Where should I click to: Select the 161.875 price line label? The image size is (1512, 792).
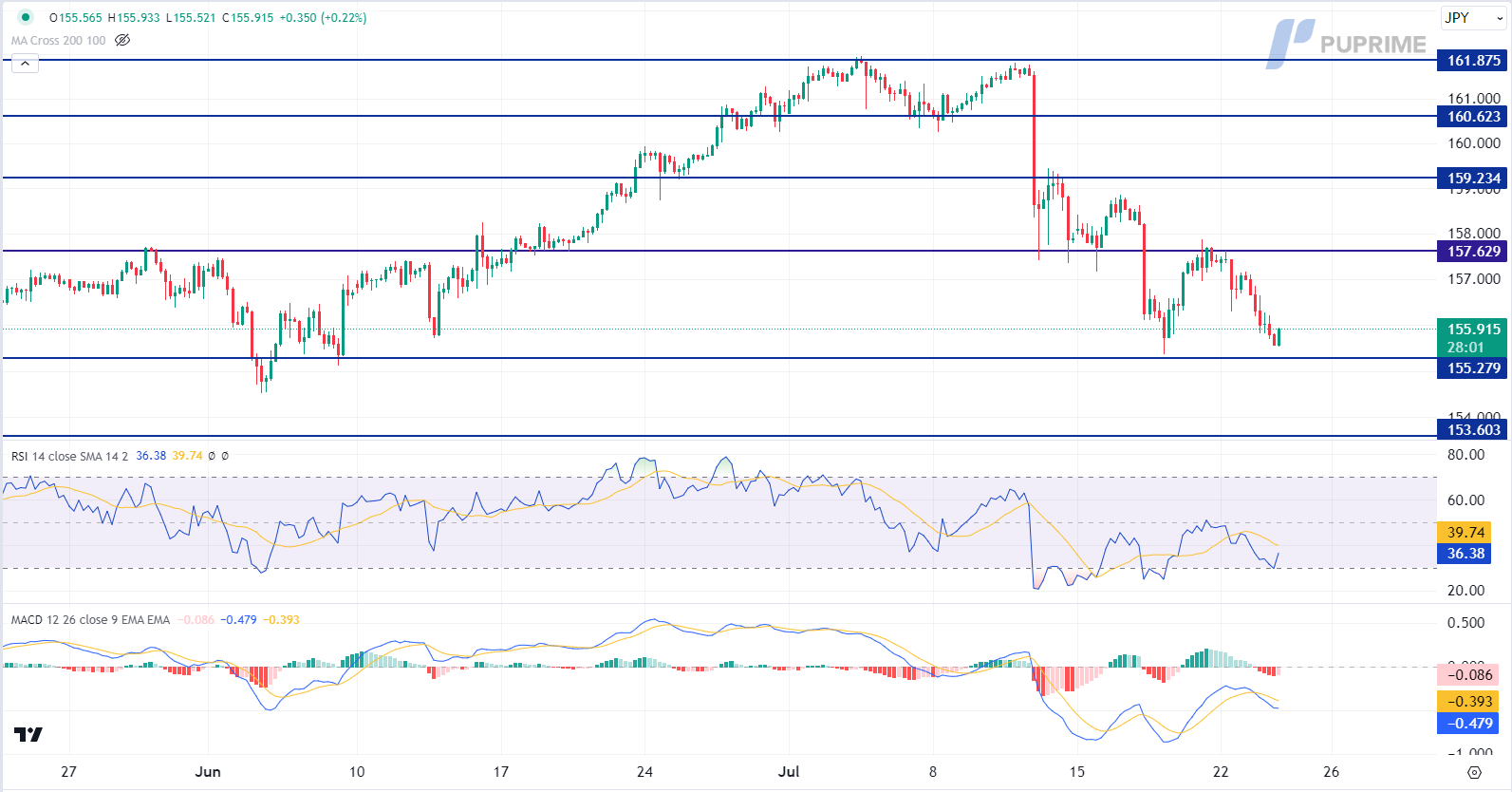coord(1472,60)
